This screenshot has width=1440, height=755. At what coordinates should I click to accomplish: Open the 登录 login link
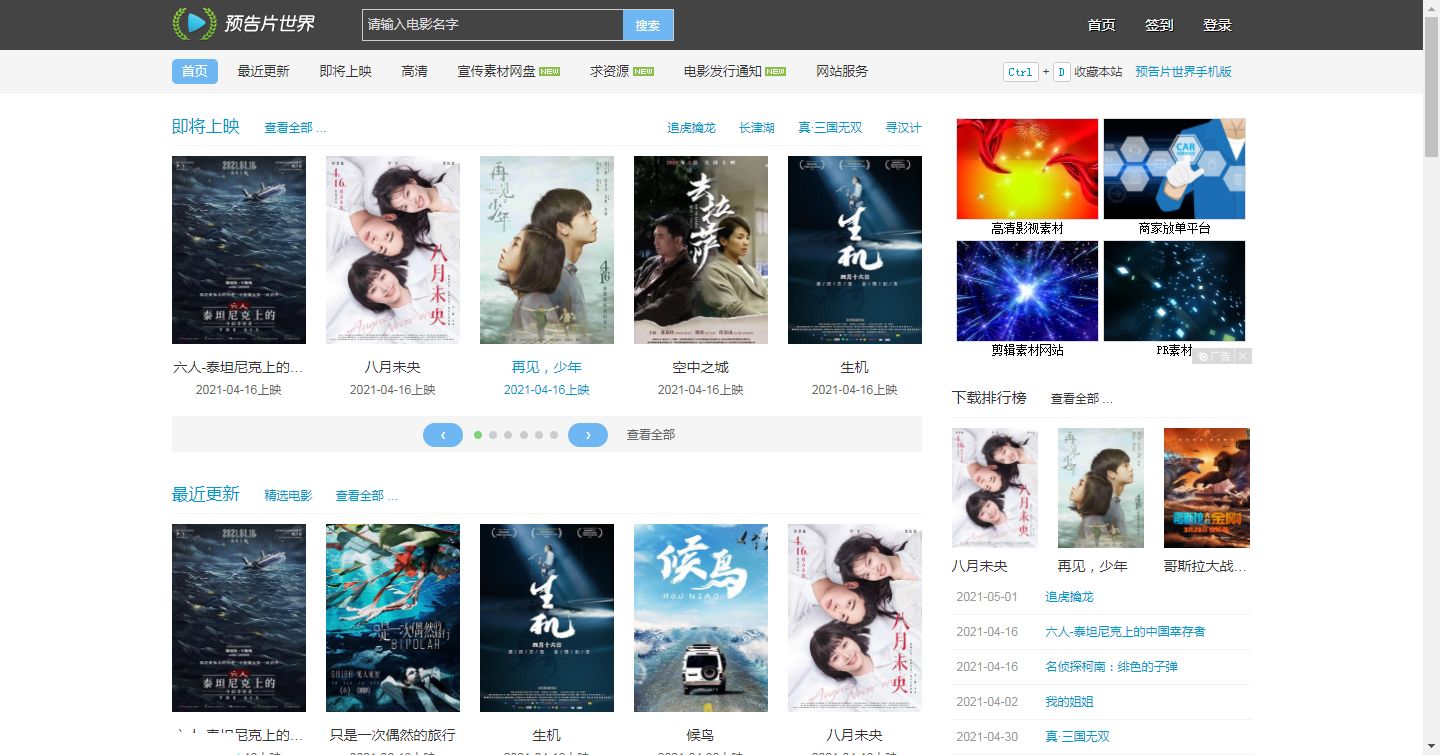(x=1217, y=25)
